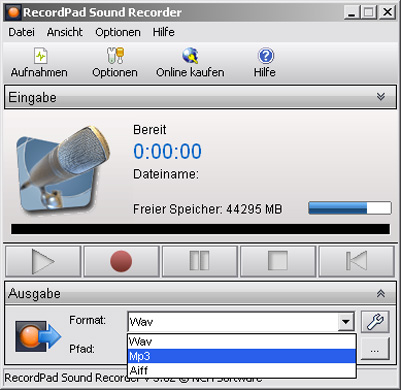
Task: Click the output record-arrow icon
Action: click(38, 336)
